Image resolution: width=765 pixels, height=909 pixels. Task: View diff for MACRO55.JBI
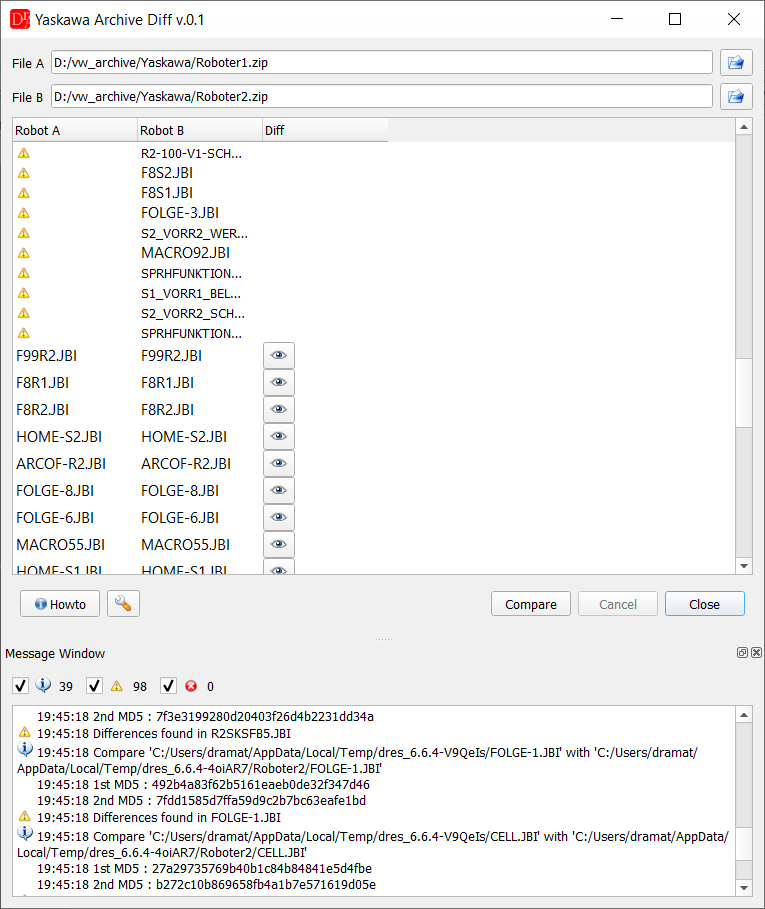[x=279, y=544]
